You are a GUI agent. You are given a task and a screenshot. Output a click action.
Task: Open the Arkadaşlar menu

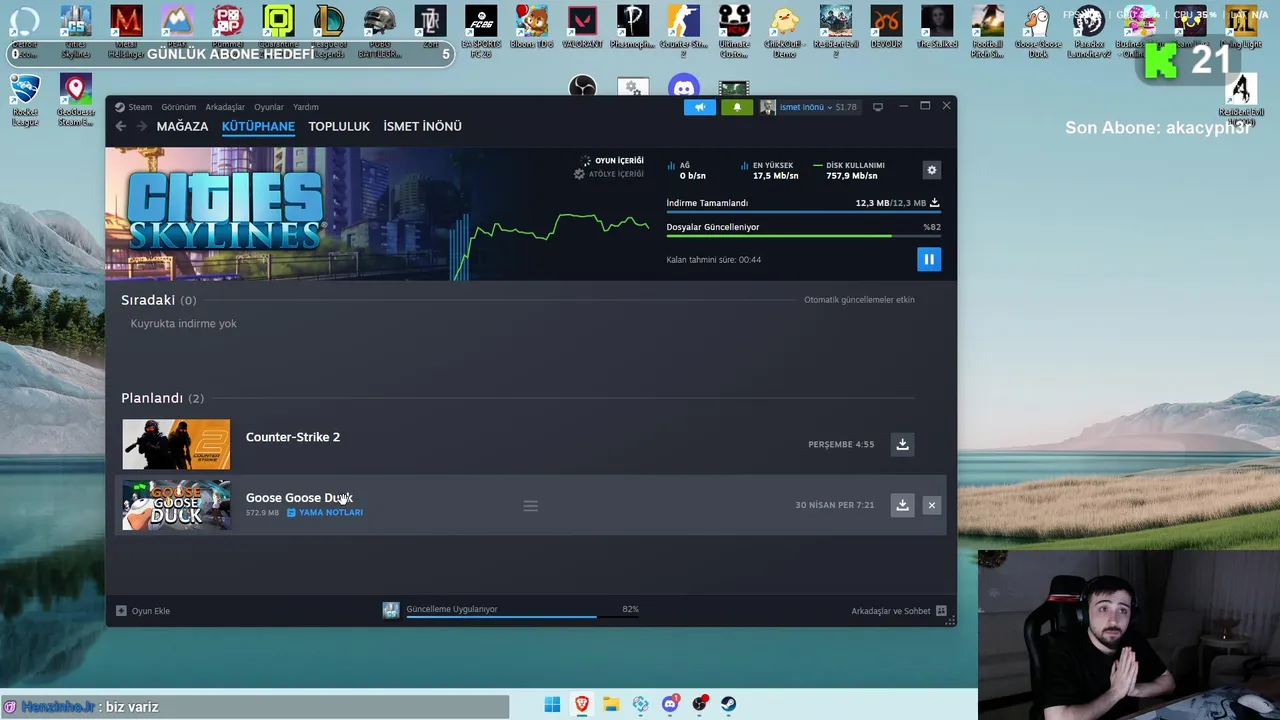225,107
